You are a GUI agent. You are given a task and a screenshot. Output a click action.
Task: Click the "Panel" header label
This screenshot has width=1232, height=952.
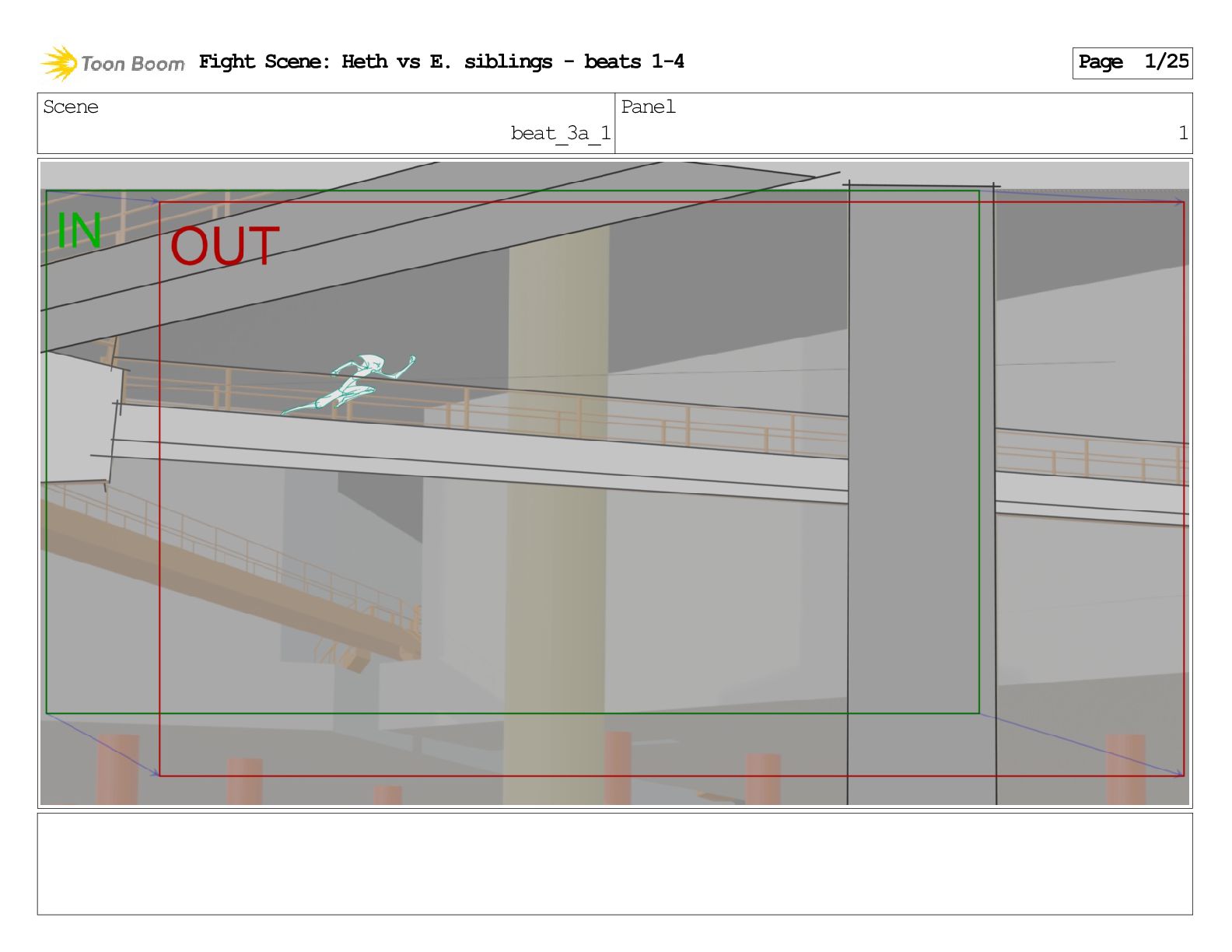click(648, 107)
